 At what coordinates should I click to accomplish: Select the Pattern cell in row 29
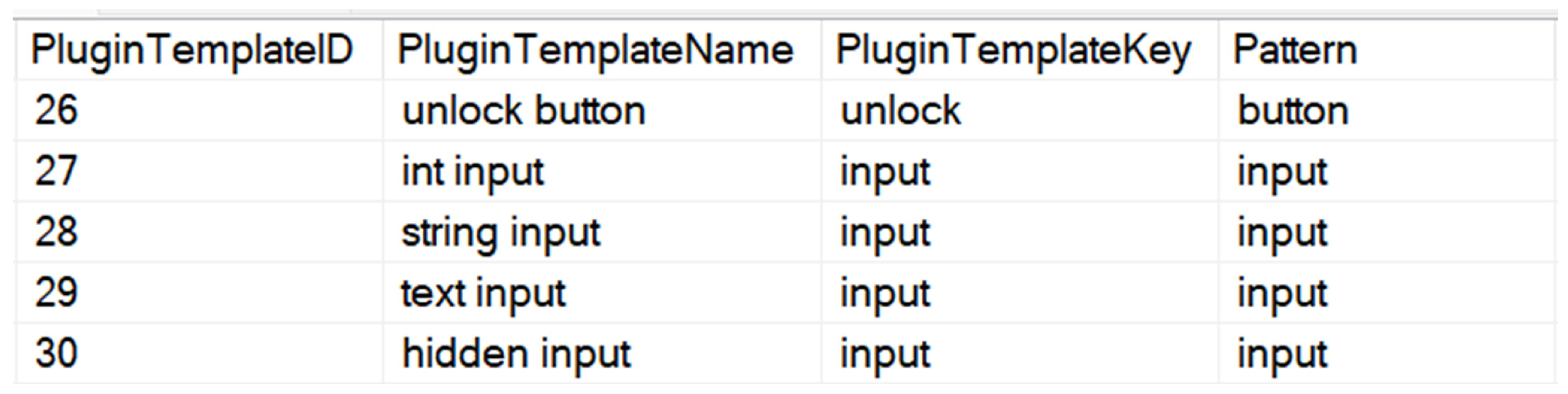click(x=1282, y=294)
